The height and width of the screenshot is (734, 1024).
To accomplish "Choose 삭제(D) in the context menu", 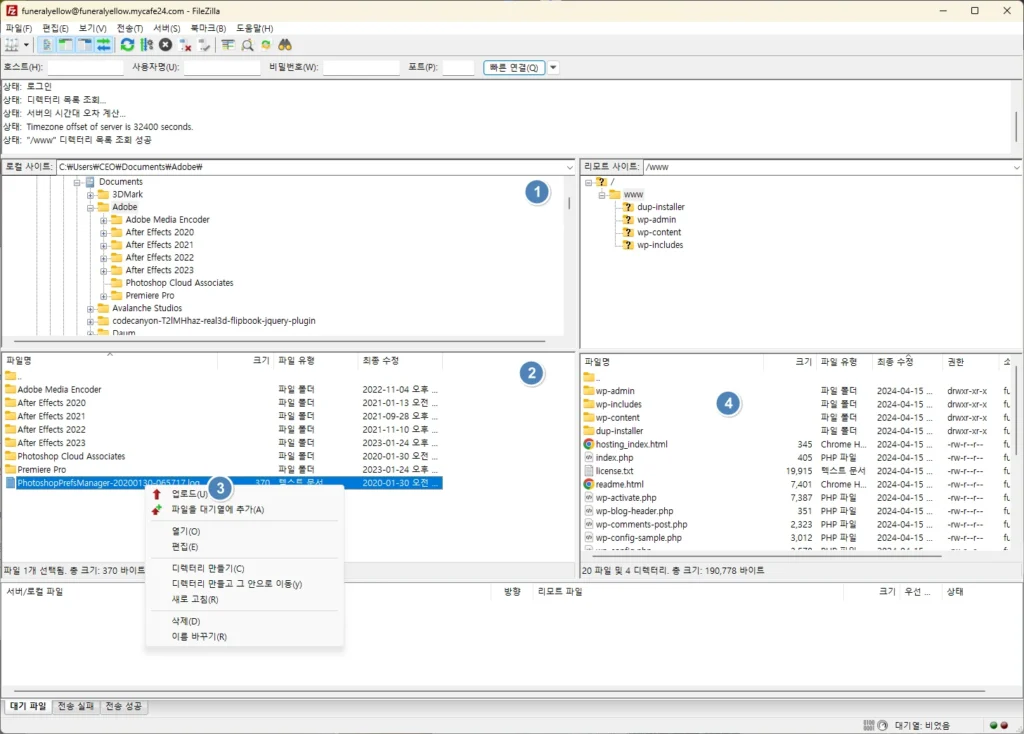I will coord(244,621).
